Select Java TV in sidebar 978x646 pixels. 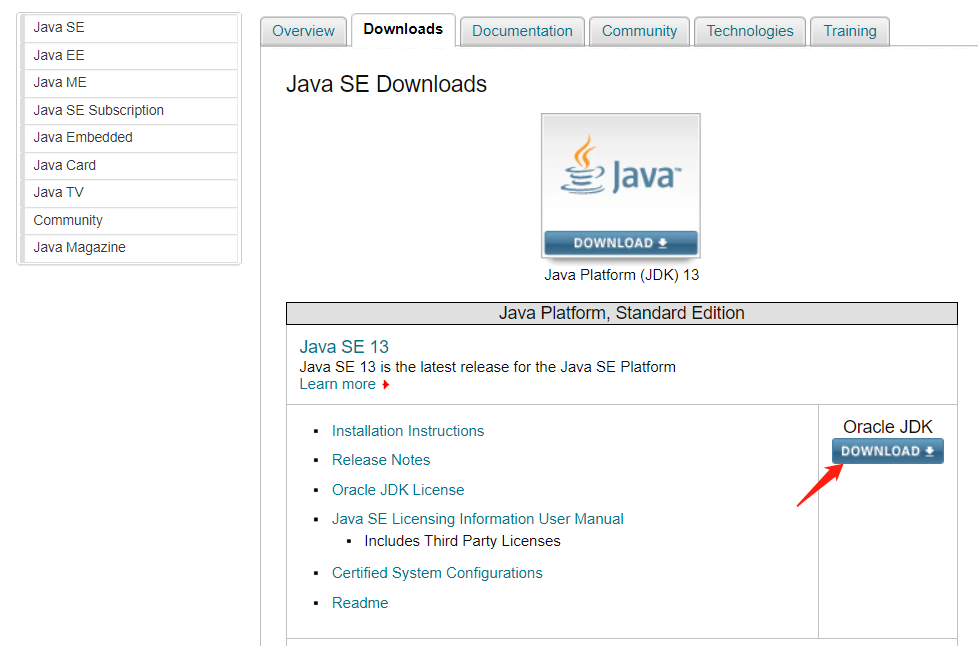click(129, 193)
